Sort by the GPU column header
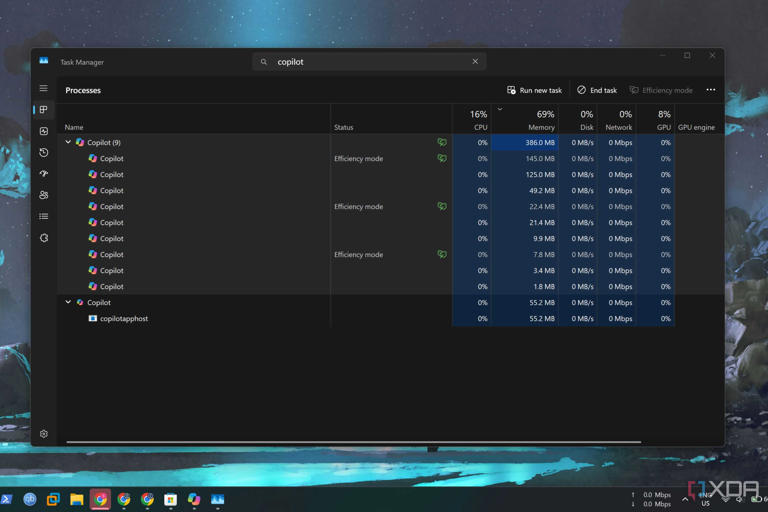 (x=655, y=119)
